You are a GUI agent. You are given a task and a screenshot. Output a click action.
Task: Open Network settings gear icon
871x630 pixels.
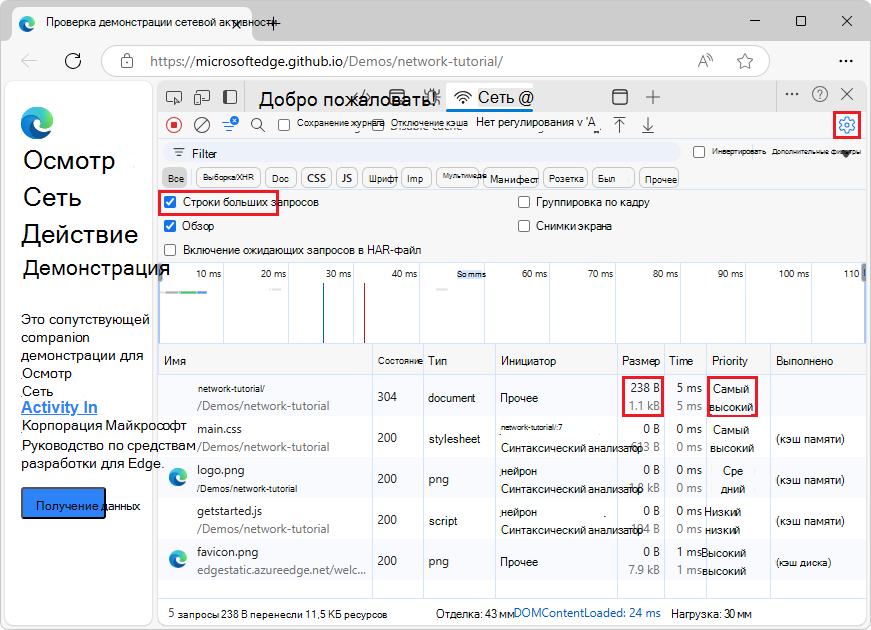[847, 125]
